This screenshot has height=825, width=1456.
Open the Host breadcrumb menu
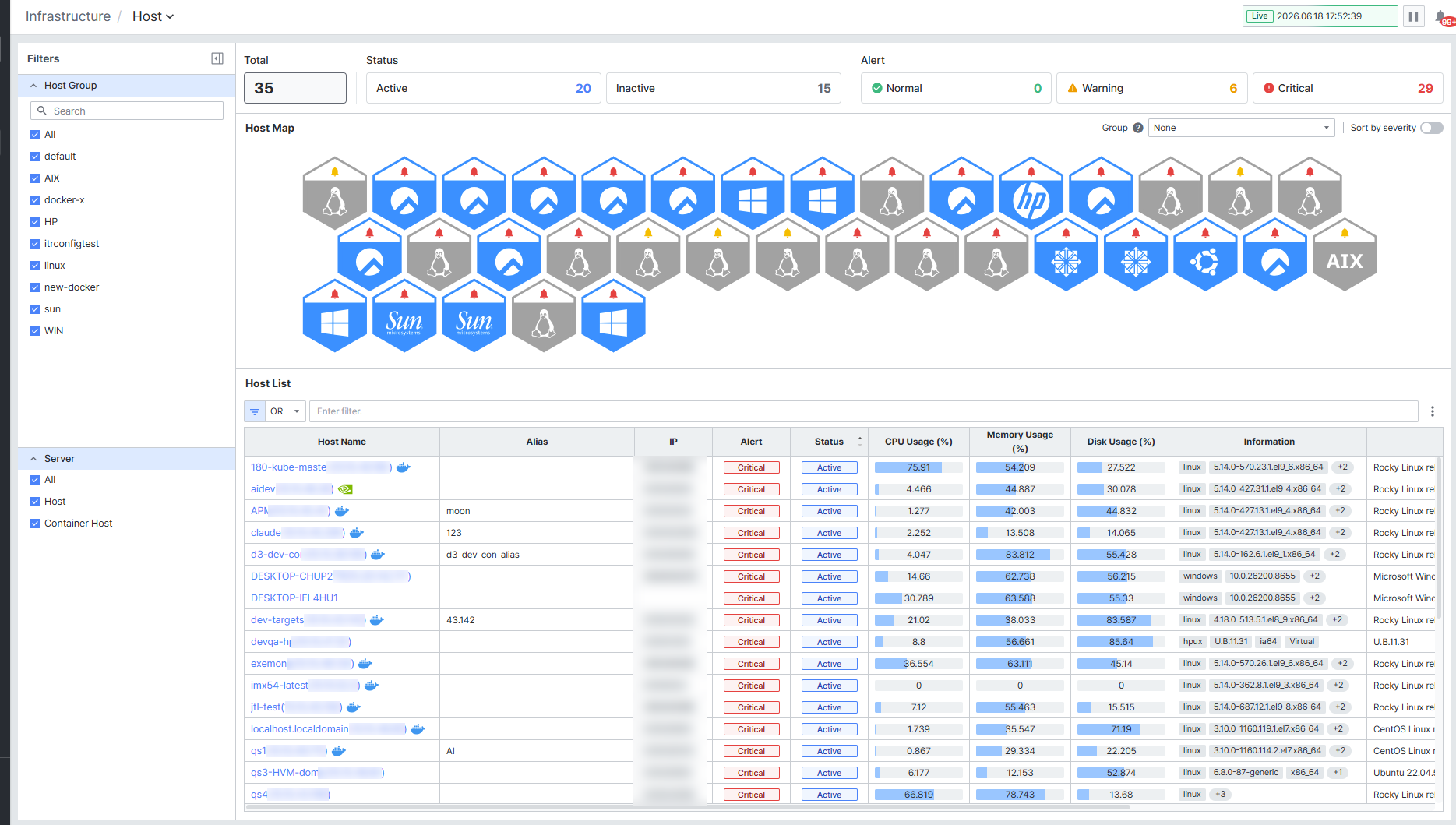tap(153, 16)
